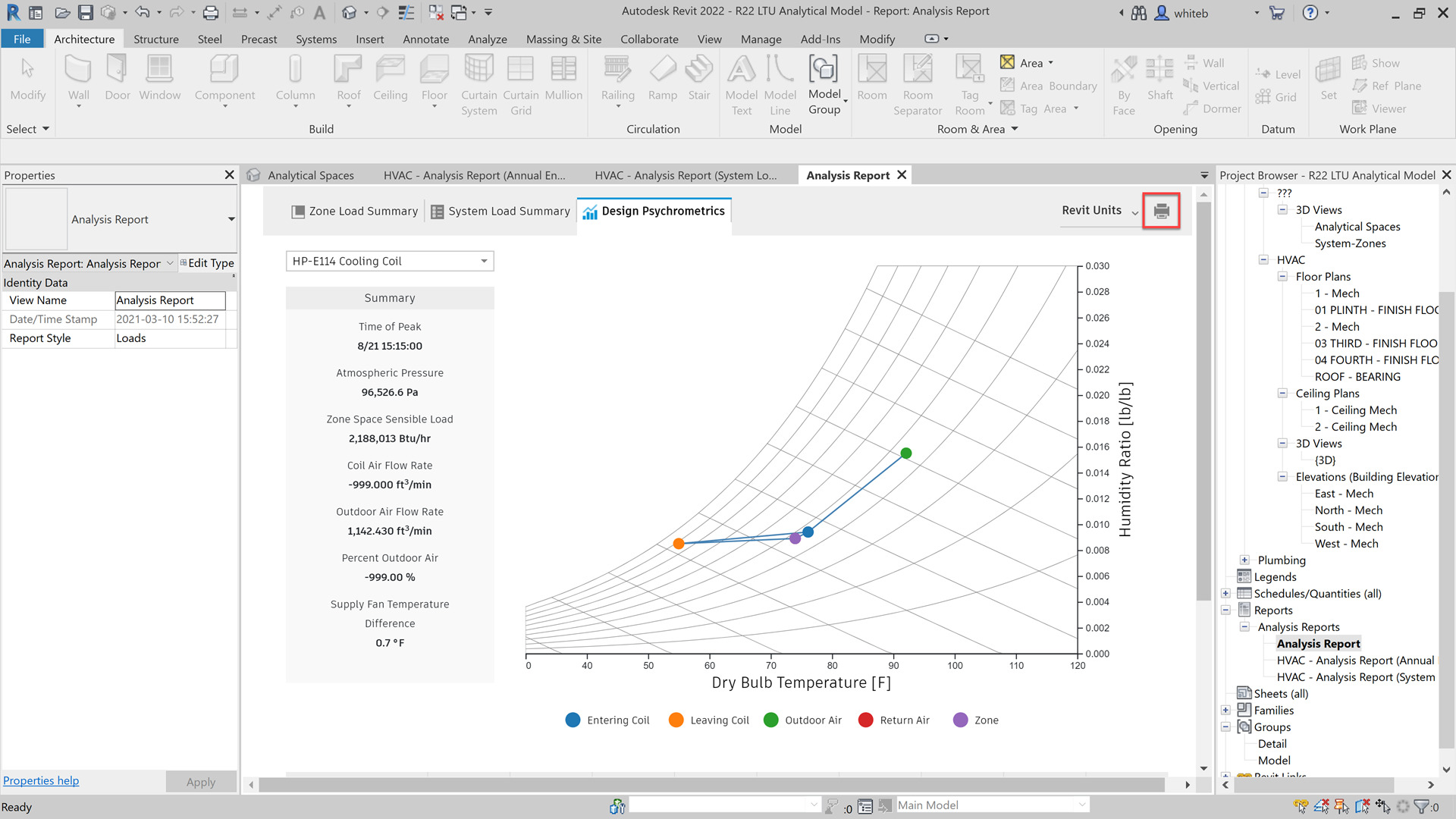
Task: Collapse the HVAC node in Project Browser
Action: (x=1263, y=260)
